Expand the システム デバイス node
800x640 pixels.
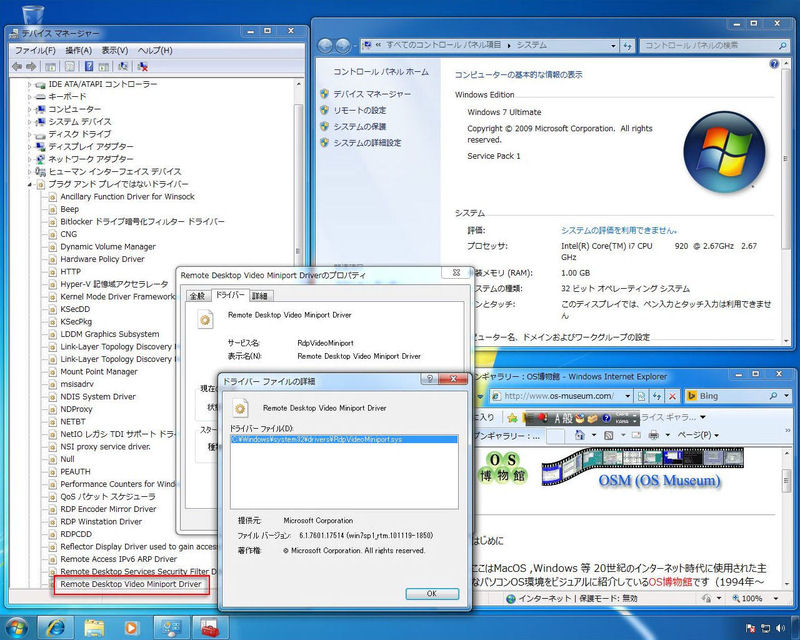point(29,121)
